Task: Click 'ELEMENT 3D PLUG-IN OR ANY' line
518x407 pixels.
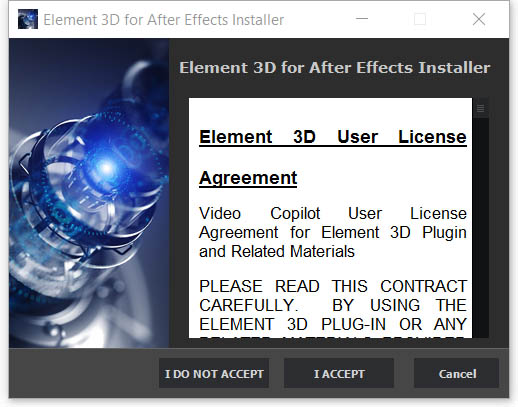Action: (x=333, y=324)
